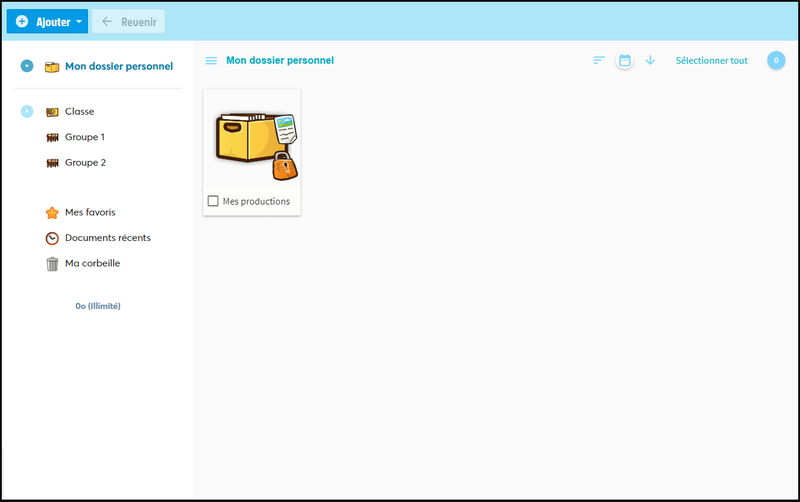Click the Mon dossier personnel header title

pos(280,61)
